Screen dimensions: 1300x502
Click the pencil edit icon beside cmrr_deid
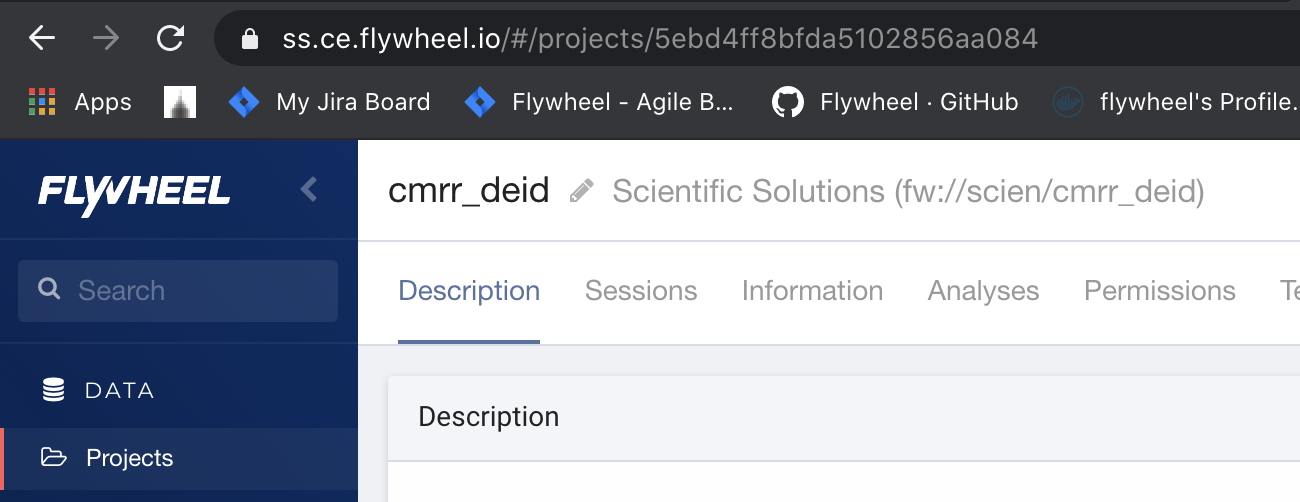(x=581, y=191)
